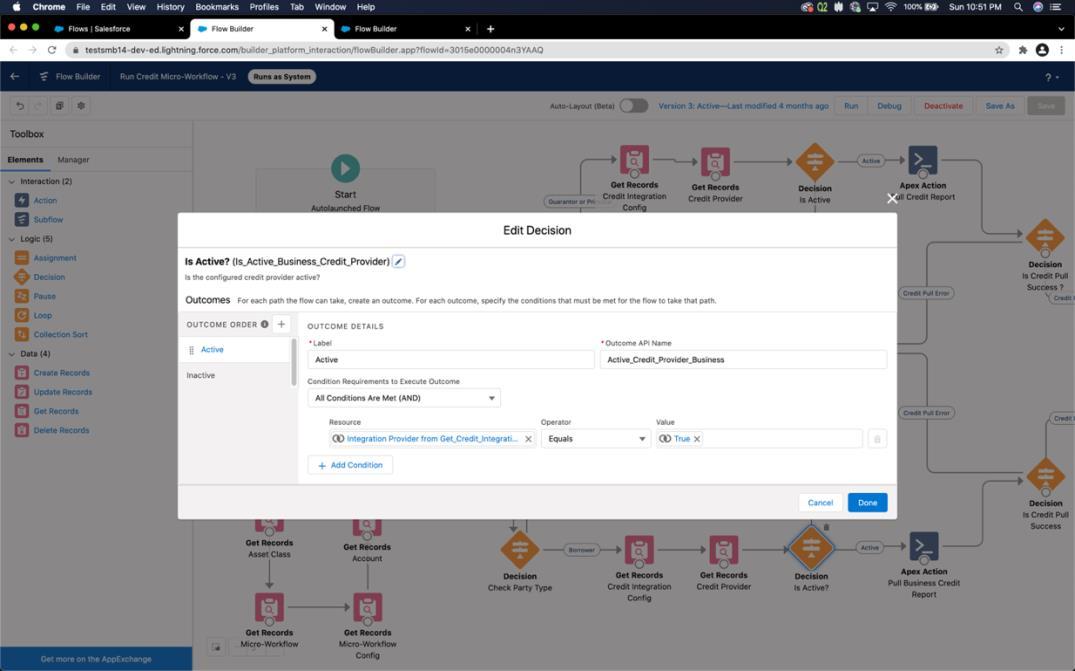Remove the Integration Provider resource with its X
This screenshot has width=1075, height=671.
click(x=528, y=439)
